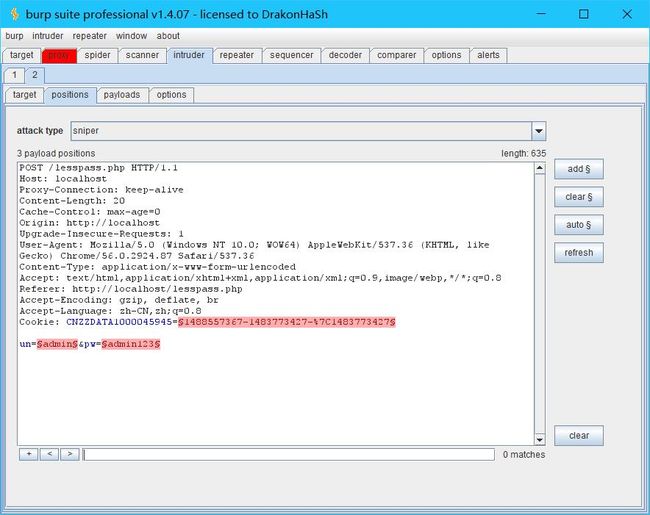Click the highlighted $admin$ payload position
Image resolution: width=650 pixels, height=515 pixels.
point(57,344)
